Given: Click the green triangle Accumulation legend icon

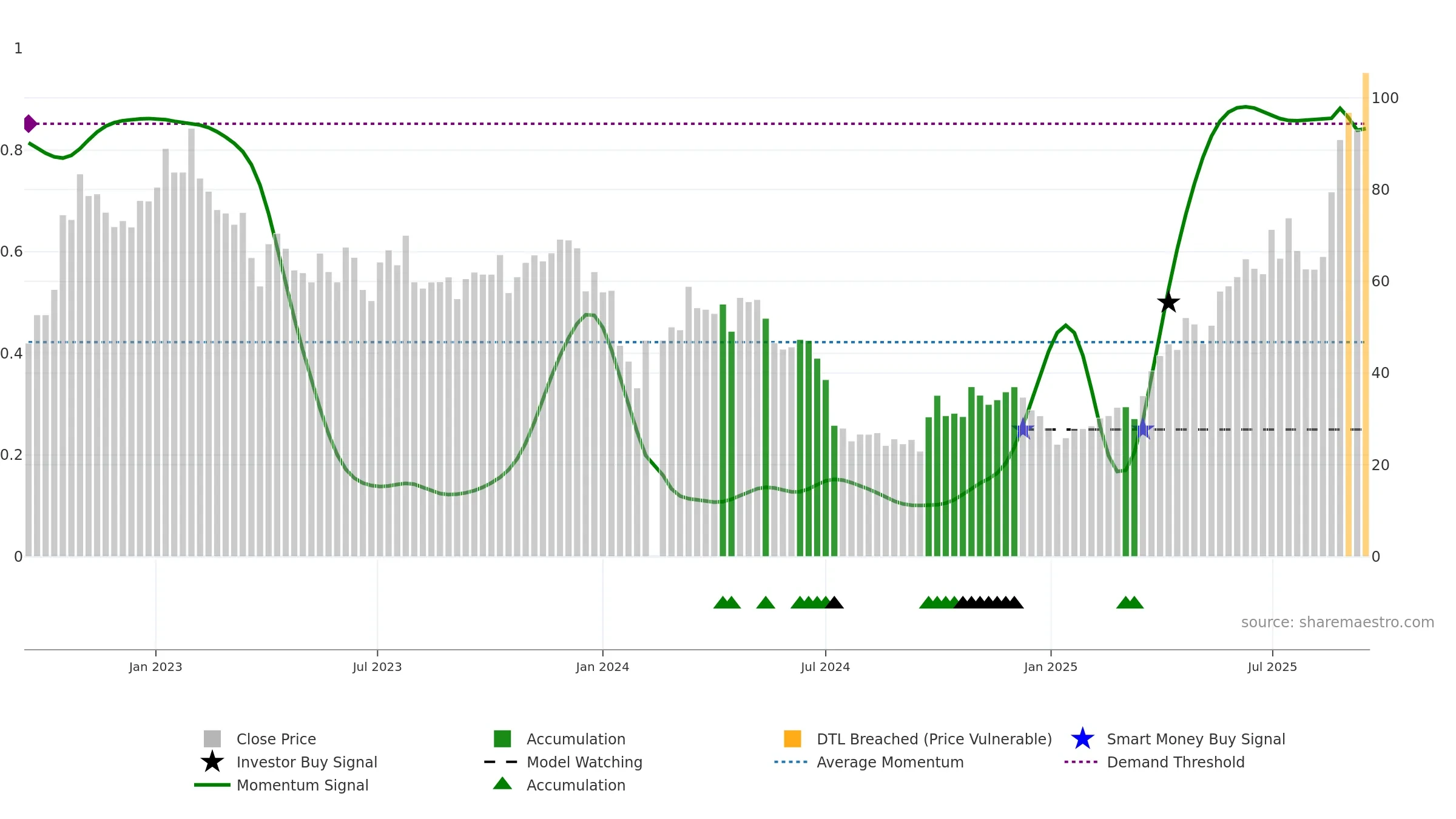Looking at the screenshot, I should click(502, 784).
